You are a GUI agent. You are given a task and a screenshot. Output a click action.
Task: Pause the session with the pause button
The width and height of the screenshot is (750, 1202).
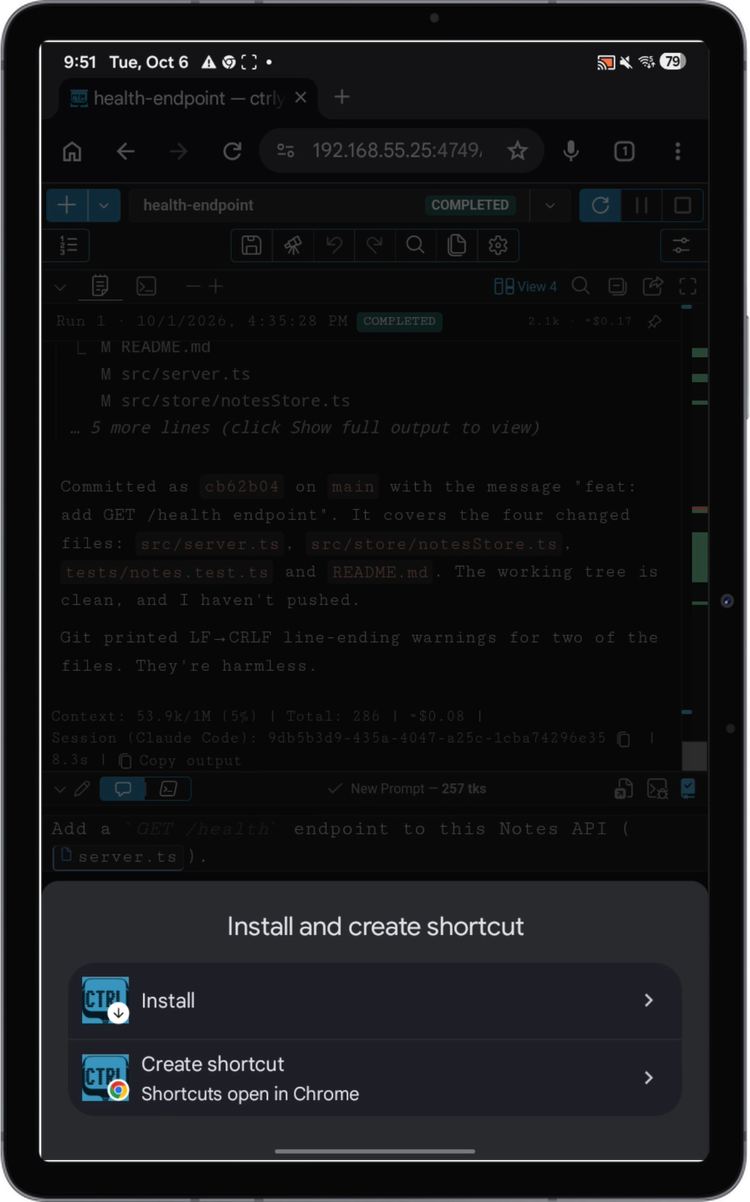tap(641, 205)
